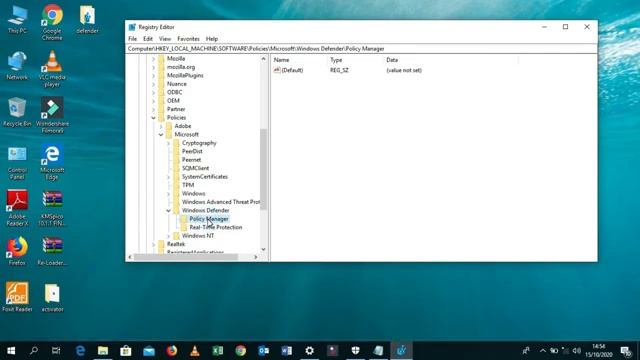
Task: Open Windows Security shield in taskbar
Action: [x=356, y=351]
